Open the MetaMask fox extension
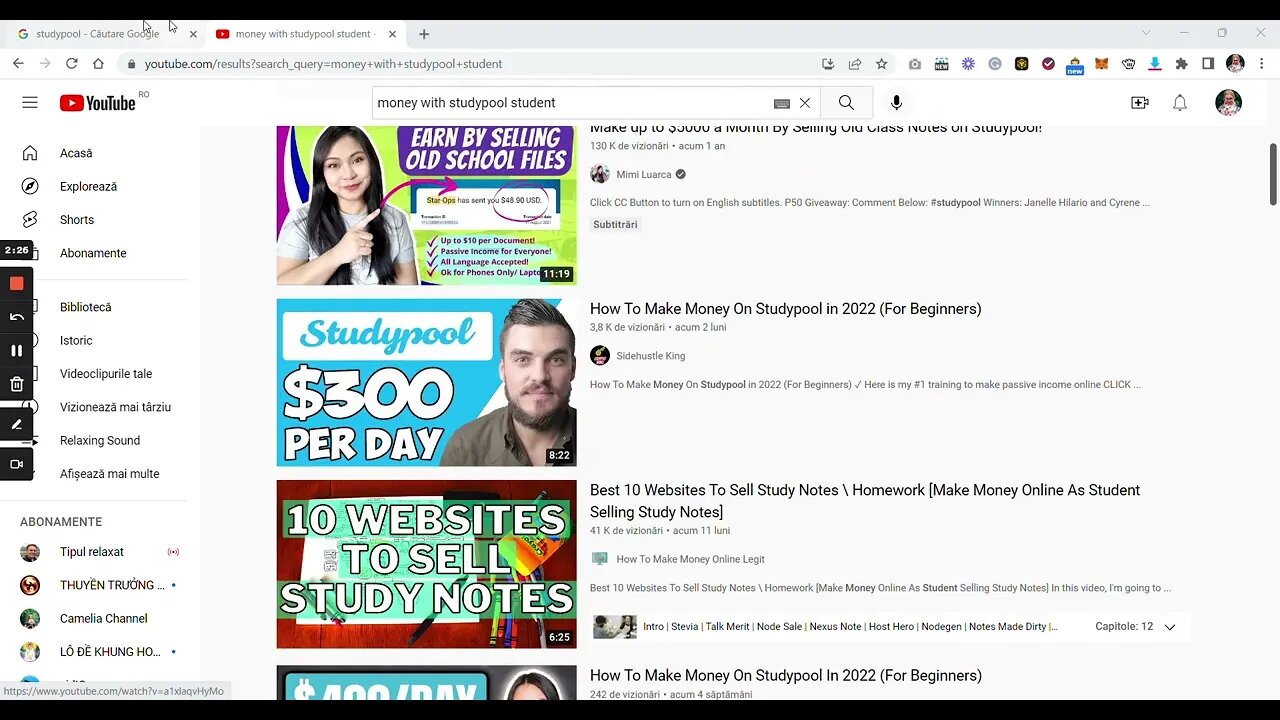This screenshot has width=1280, height=720. pyautogui.click(x=1102, y=63)
